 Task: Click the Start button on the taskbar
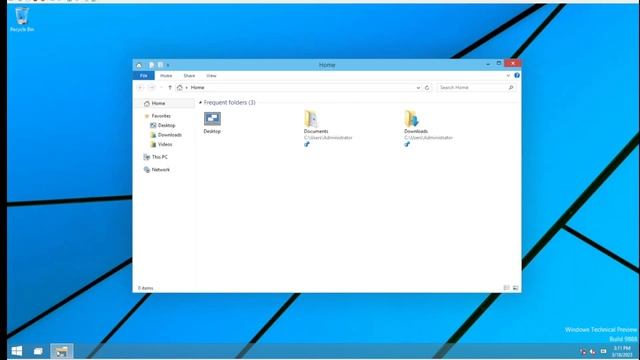tap(17, 351)
